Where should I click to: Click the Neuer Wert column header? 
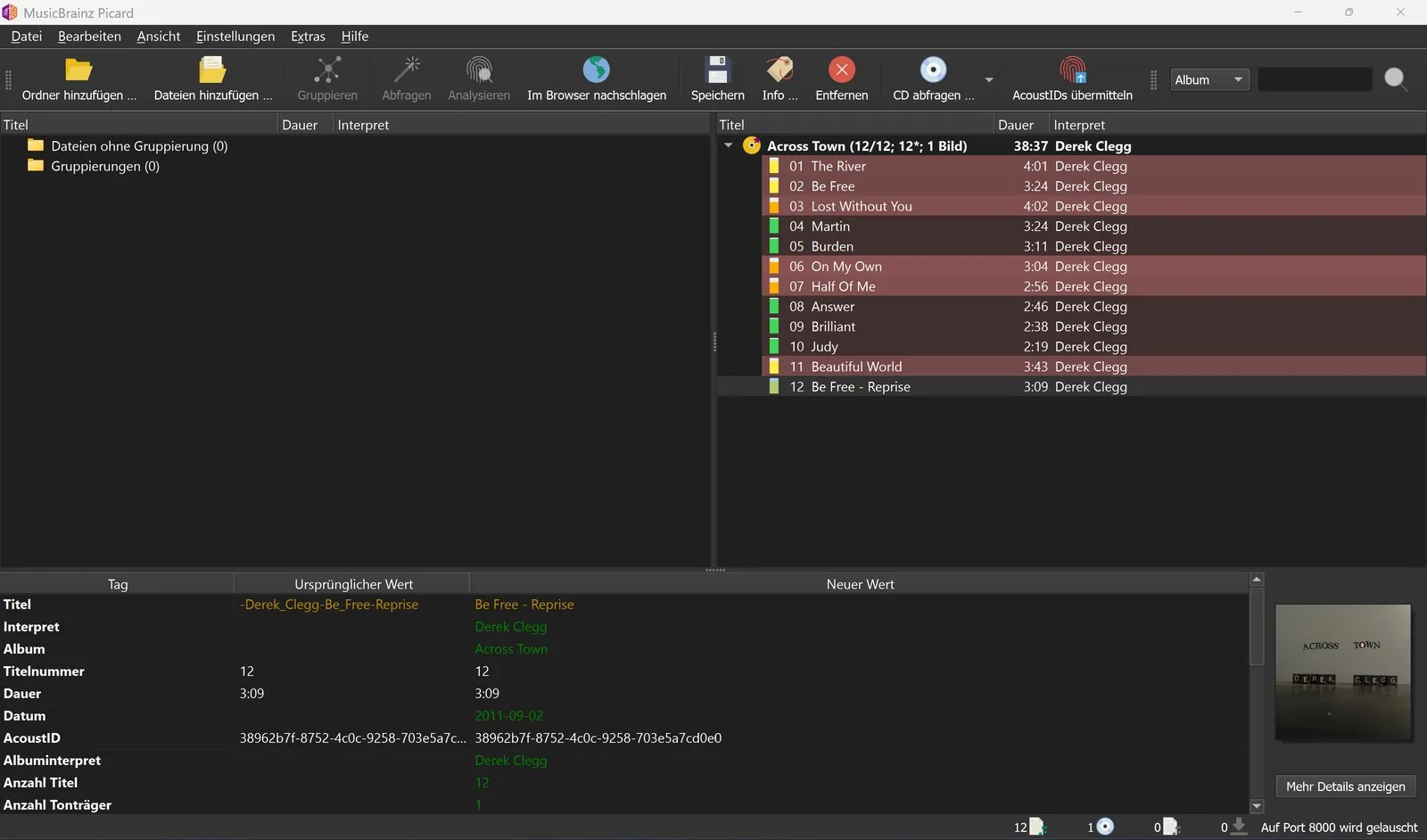click(860, 584)
